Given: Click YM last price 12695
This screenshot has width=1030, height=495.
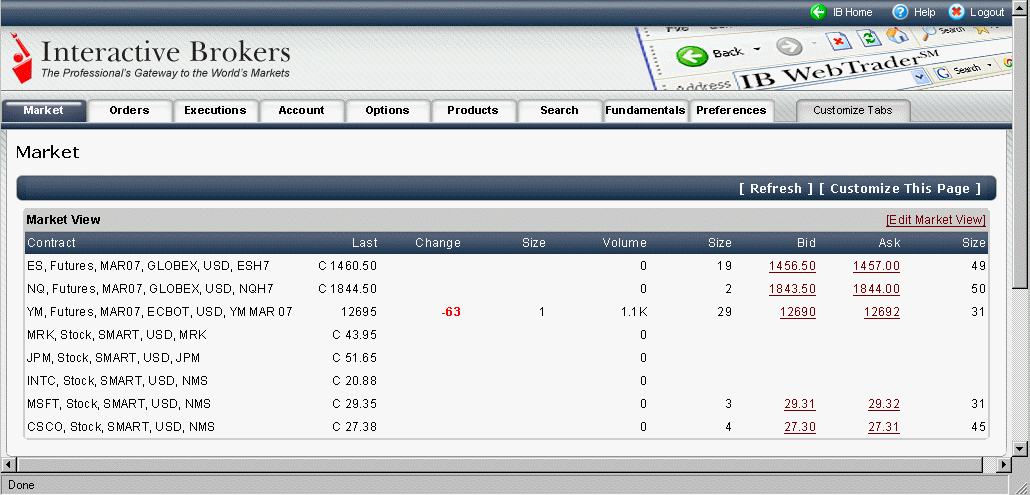Looking at the screenshot, I should tap(359, 312).
